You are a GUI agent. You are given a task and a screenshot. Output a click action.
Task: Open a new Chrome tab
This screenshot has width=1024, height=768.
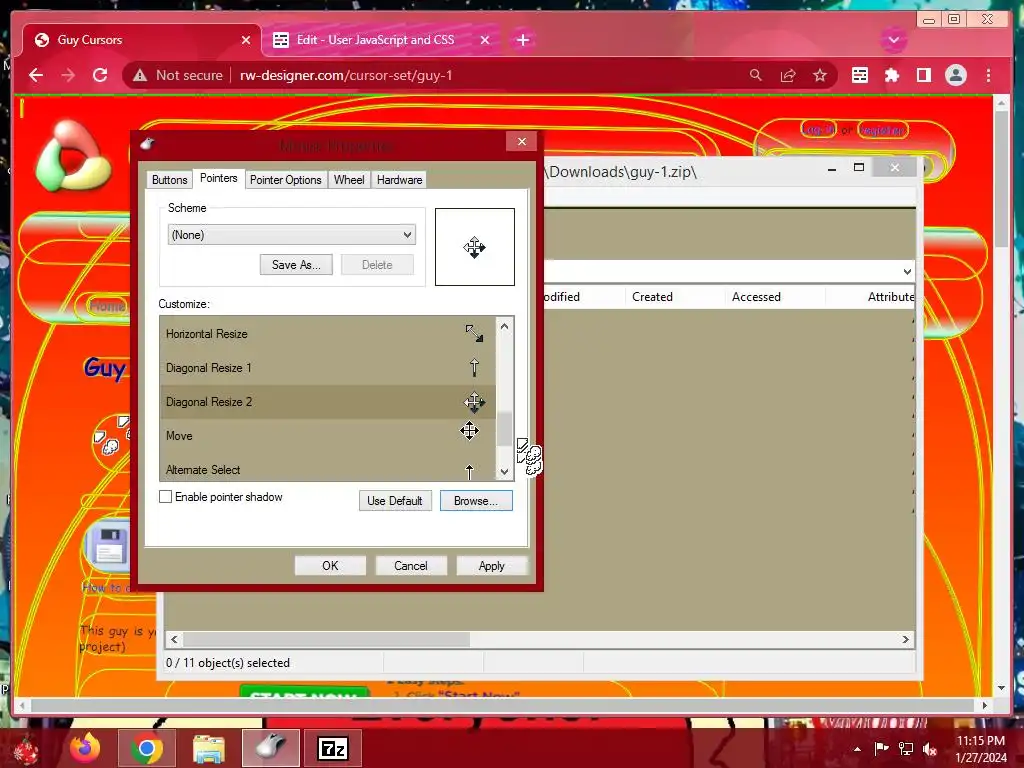click(x=522, y=40)
